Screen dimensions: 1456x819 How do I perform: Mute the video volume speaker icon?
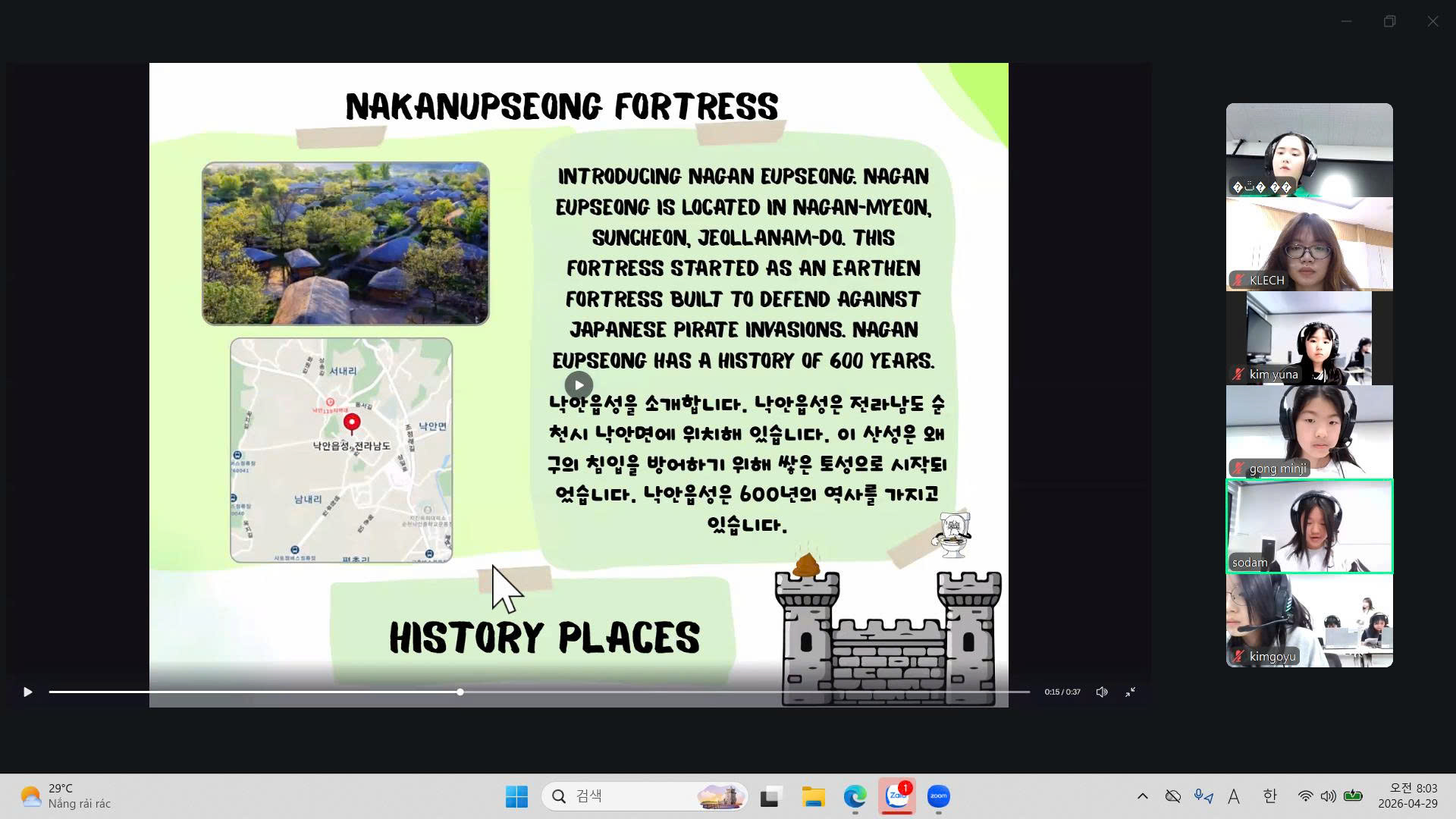coord(1102,692)
